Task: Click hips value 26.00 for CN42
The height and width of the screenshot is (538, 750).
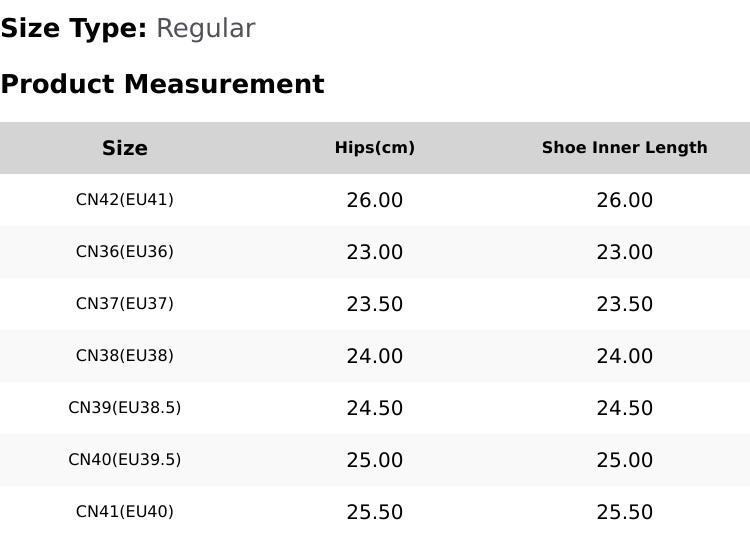Action: click(375, 200)
